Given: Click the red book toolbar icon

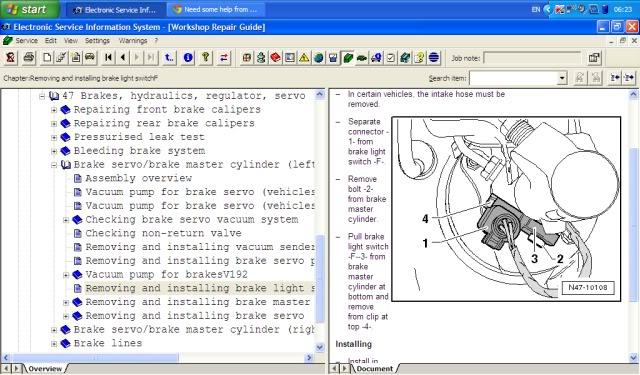Looking at the screenshot, I should [276, 58].
